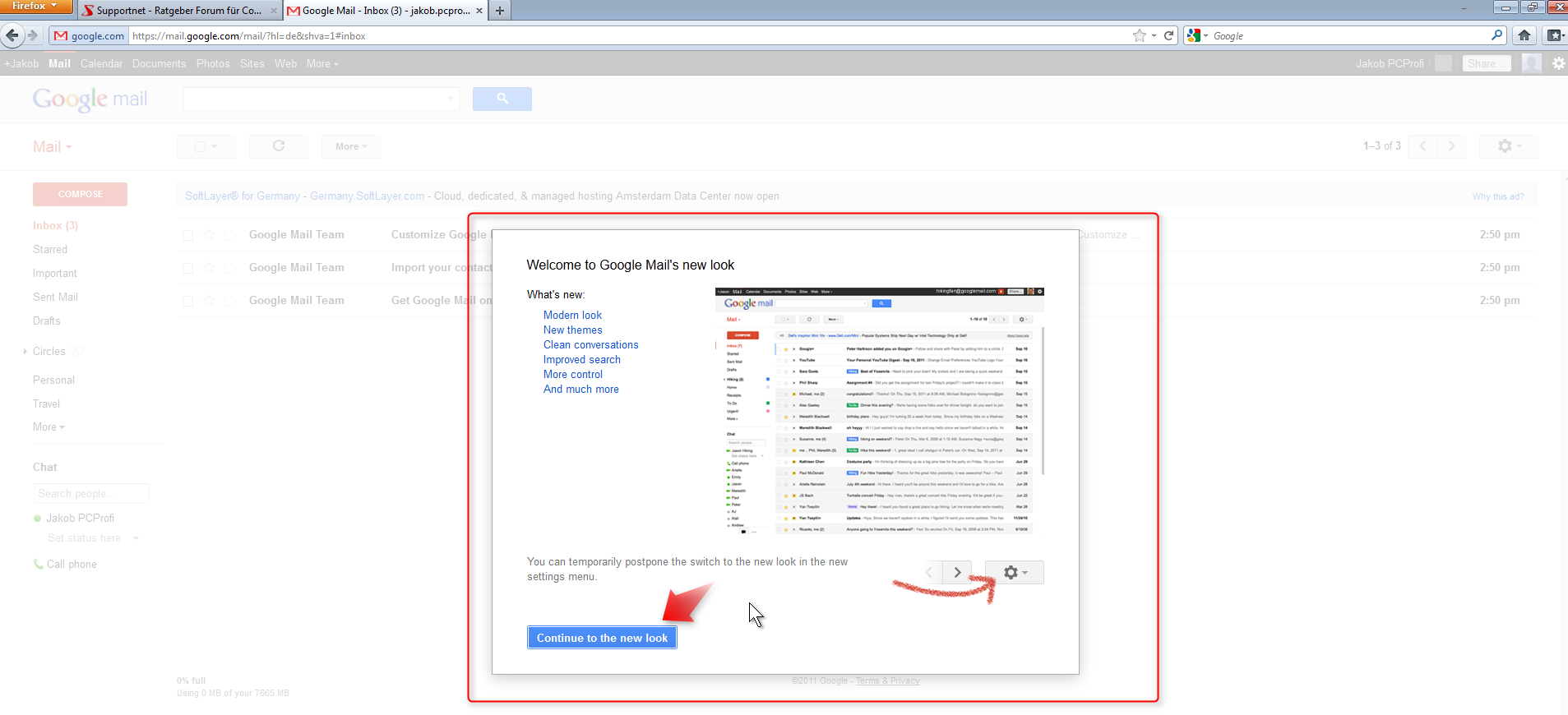Viewport: 1568px width, 715px height.
Task: Click the COMPOSE button
Action: [80, 194]
